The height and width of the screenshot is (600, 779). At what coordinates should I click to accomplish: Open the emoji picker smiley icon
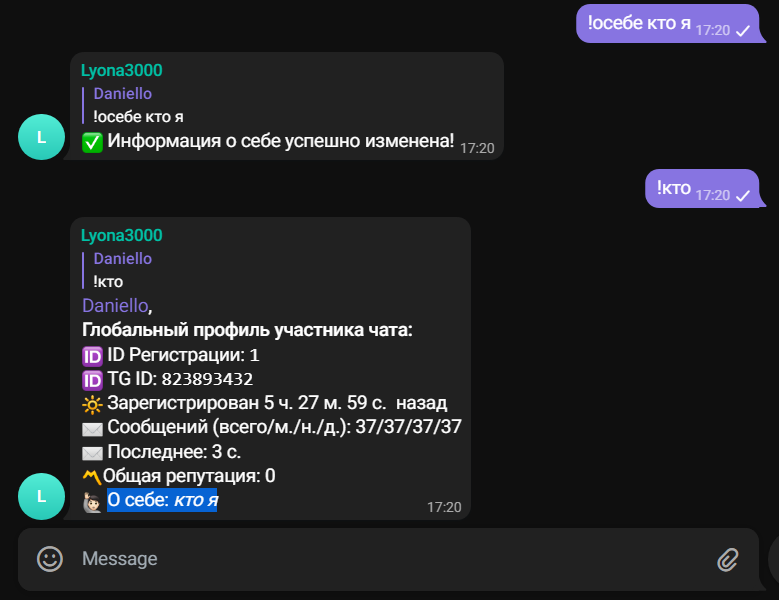[x=50, y=559]
